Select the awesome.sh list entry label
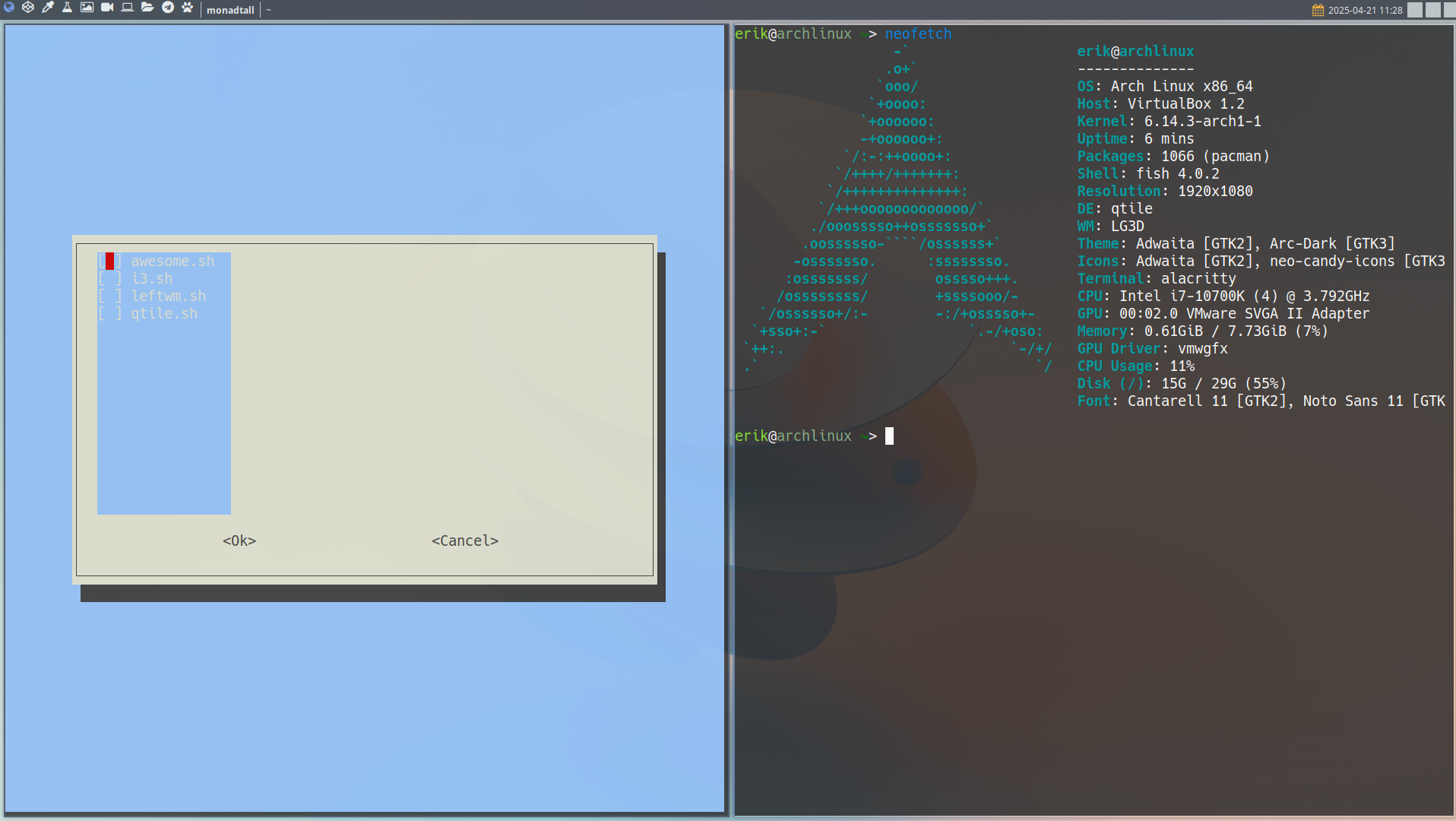Viewport: 1456px width, 821px height. point(173,262)
